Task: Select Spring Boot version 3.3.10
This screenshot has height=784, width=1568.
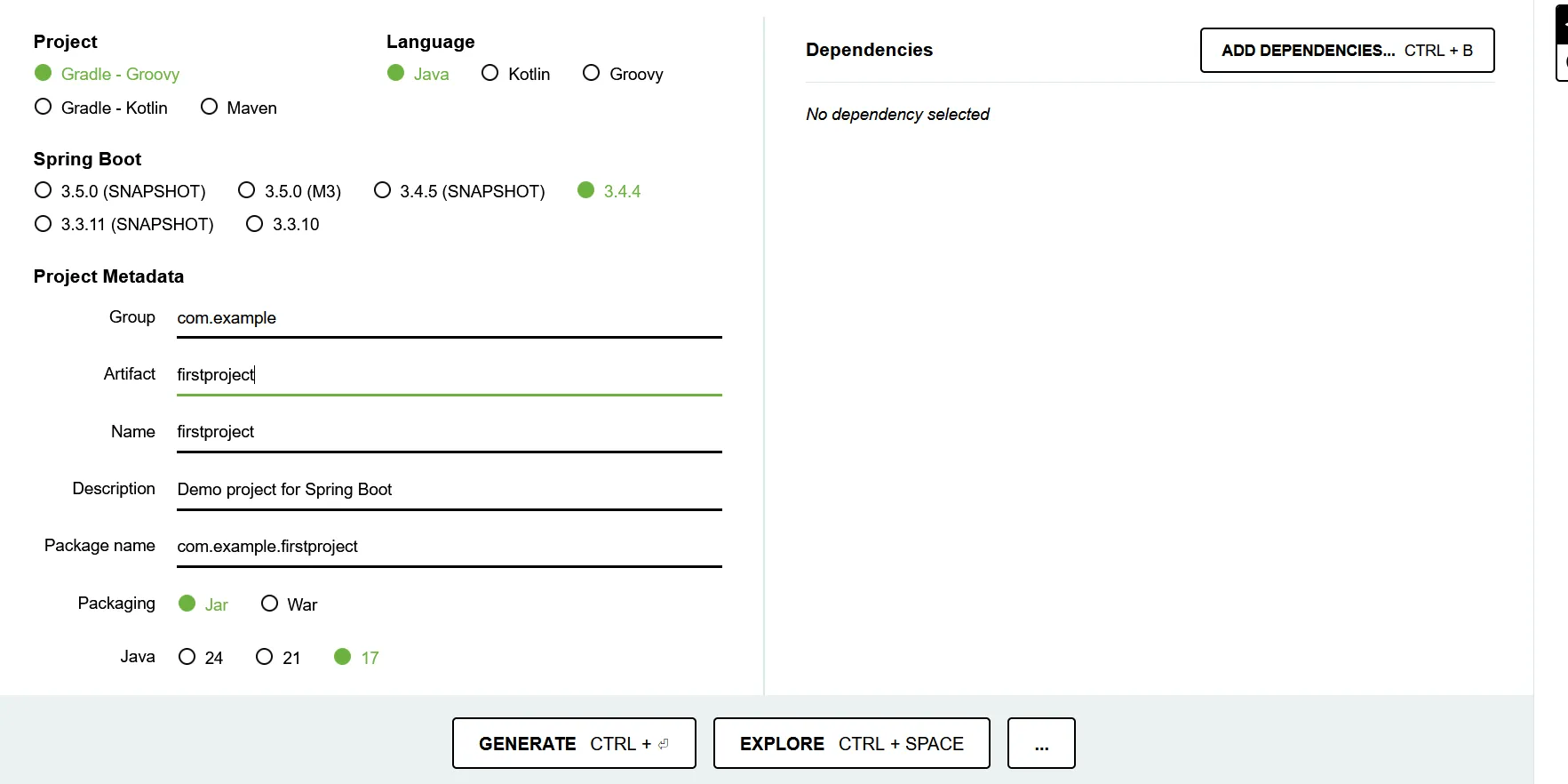Action: point(283,224)
